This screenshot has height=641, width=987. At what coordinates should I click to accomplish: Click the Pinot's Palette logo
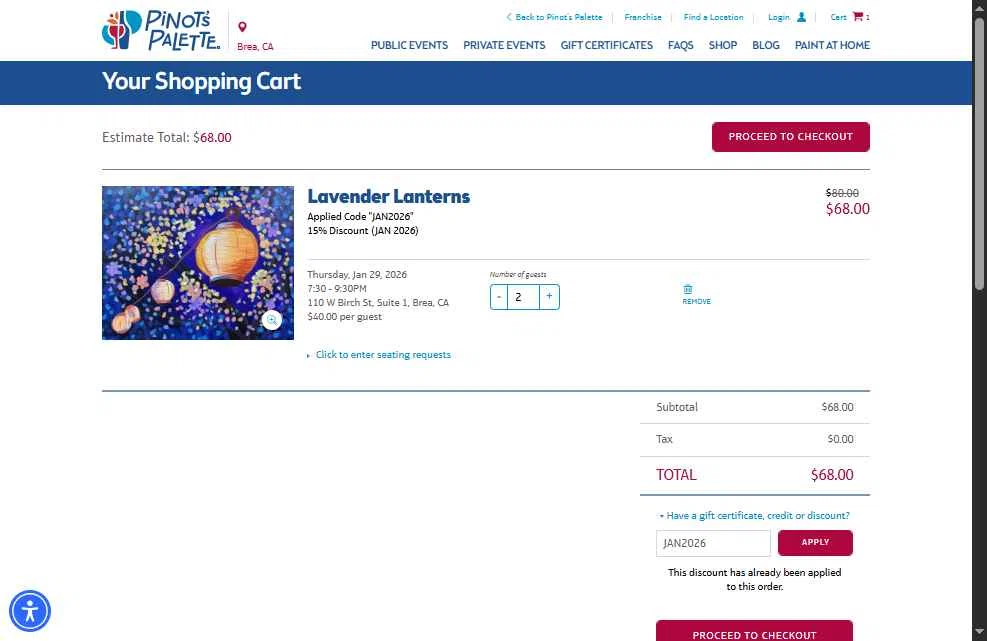pyautogui.click(x=161, y=30)
